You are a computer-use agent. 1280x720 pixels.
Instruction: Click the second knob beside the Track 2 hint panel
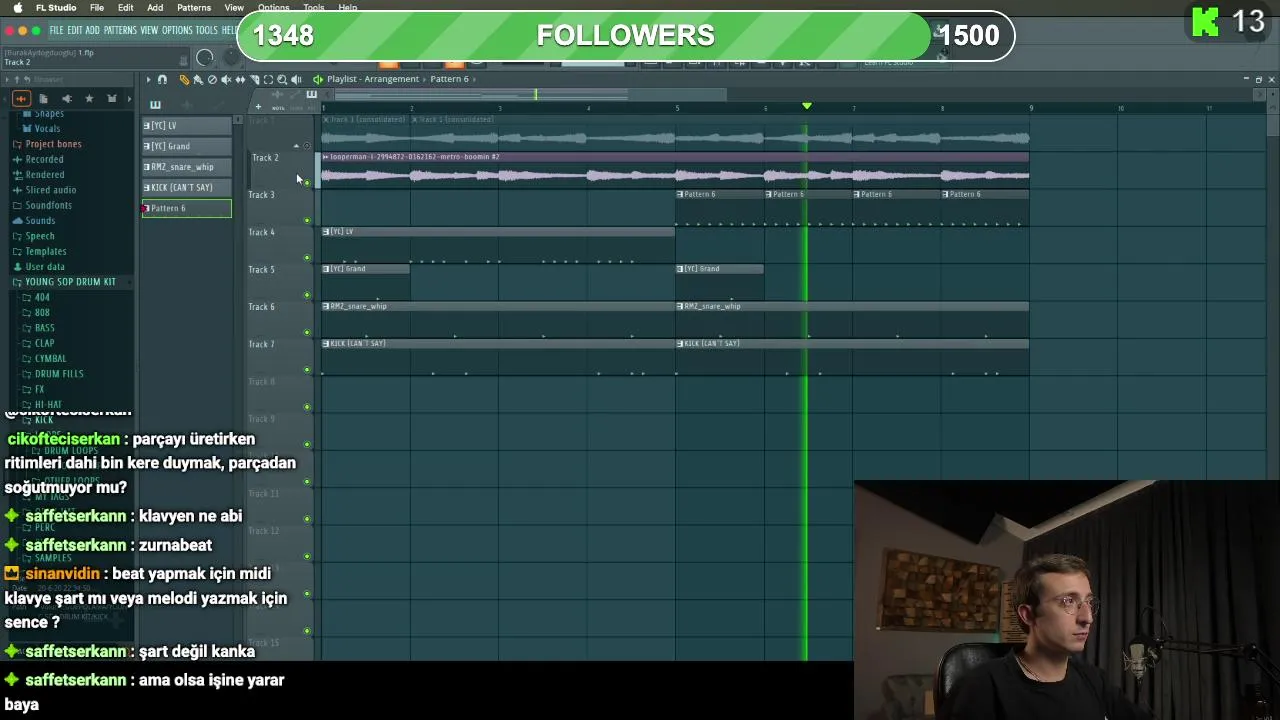tap(232, 57)
